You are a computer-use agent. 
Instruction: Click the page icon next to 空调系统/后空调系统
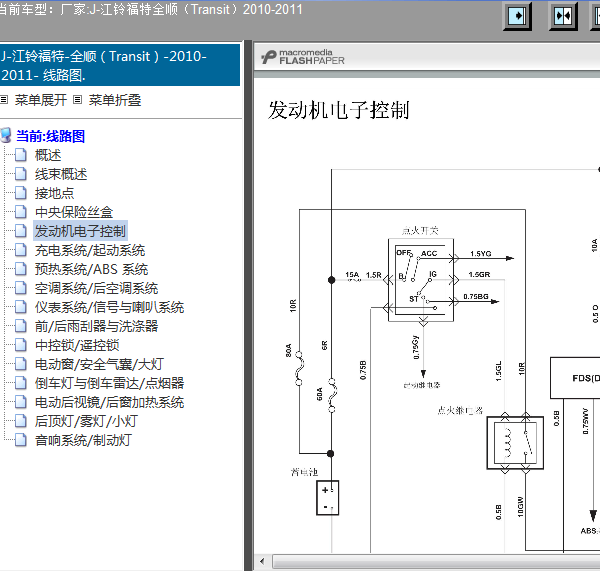tap(21, 288)
